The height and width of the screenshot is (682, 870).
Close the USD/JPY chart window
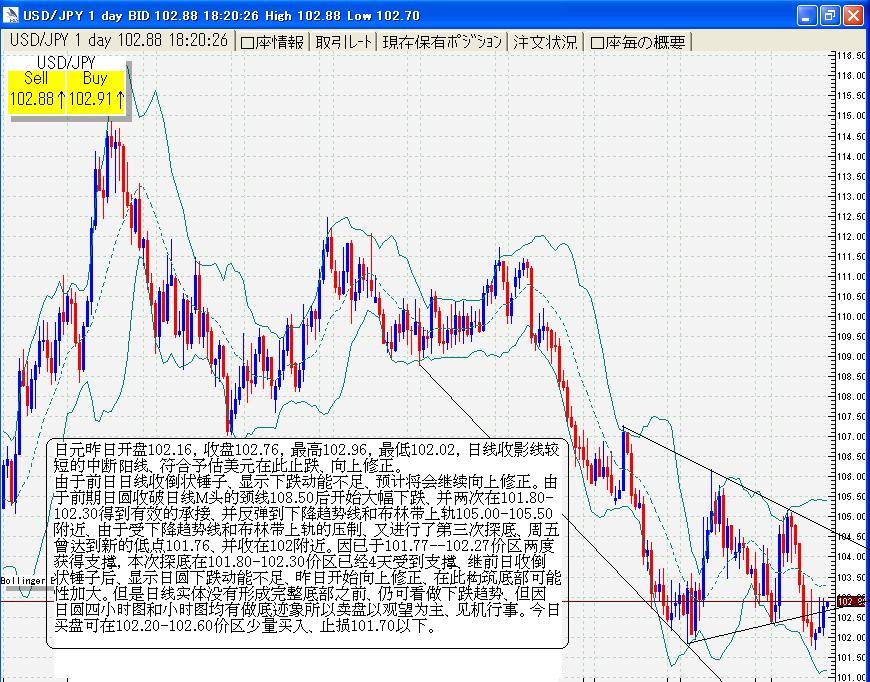tap(853, 16)
